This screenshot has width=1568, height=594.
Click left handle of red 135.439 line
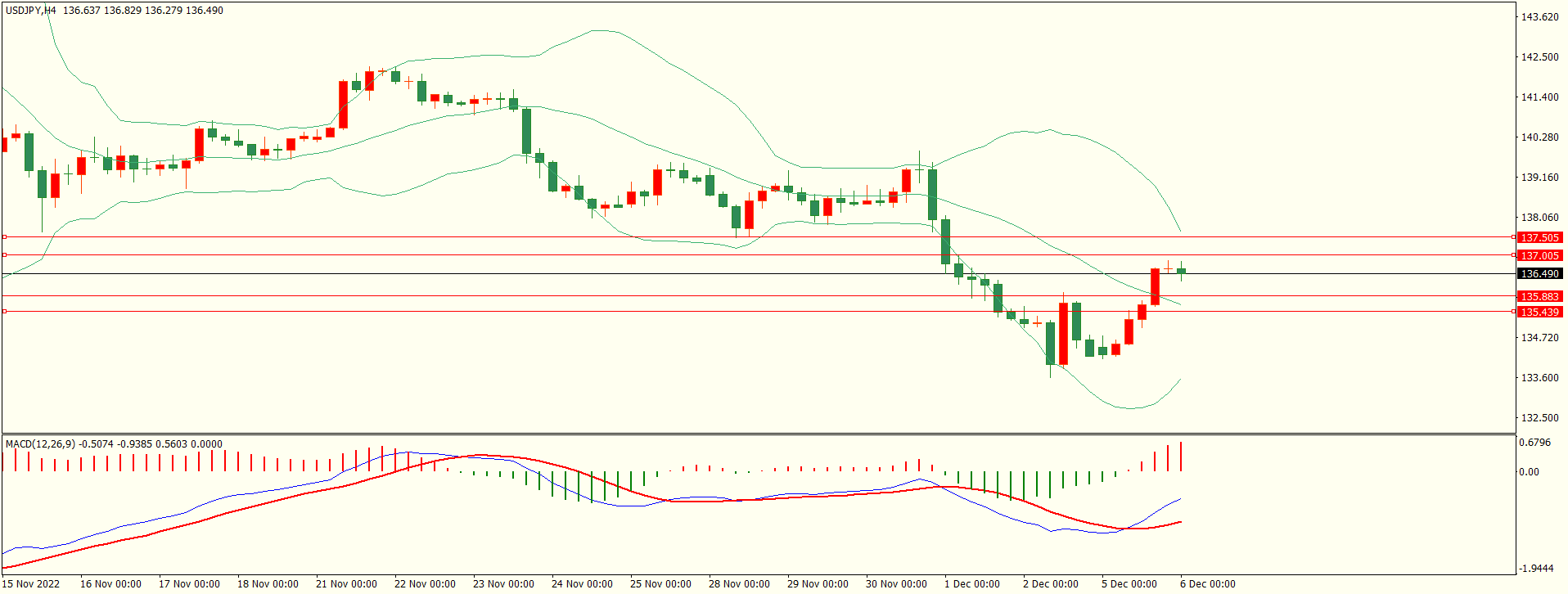tap(4, 312)
